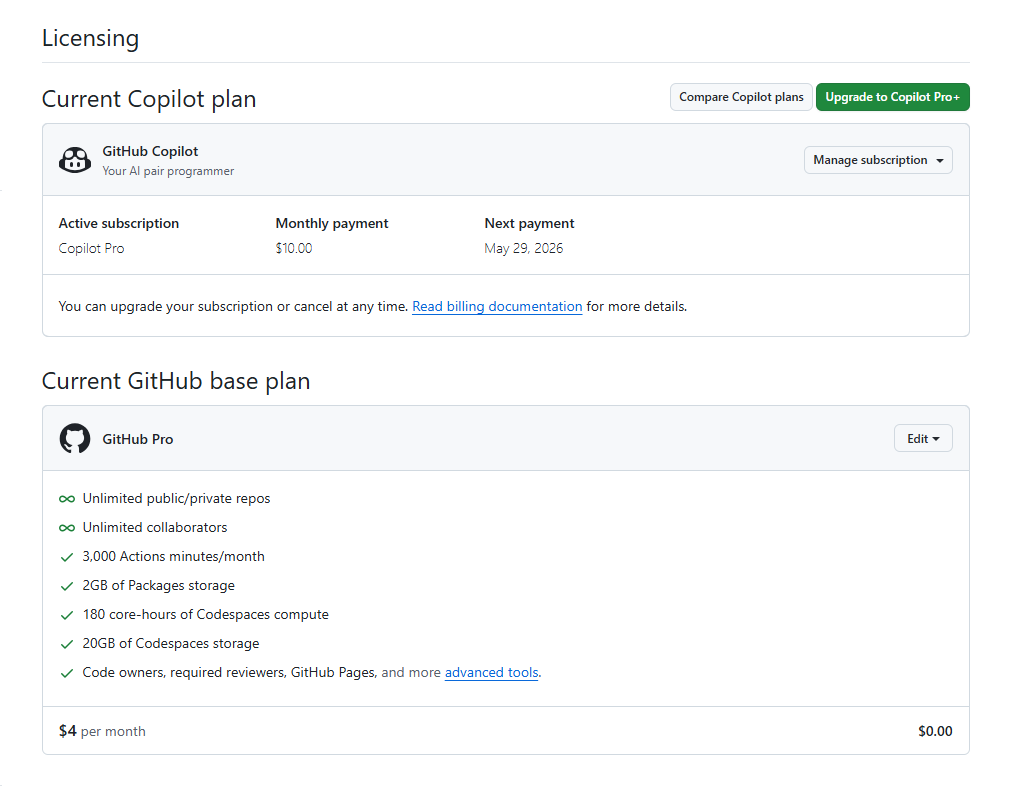The image size is (1010, 791).
Task: Open the advanced tools link
Action: coord(491,672)
